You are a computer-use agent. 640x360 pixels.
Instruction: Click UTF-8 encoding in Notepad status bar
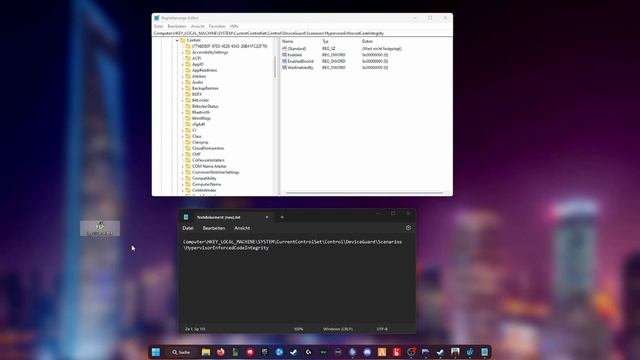382,329
